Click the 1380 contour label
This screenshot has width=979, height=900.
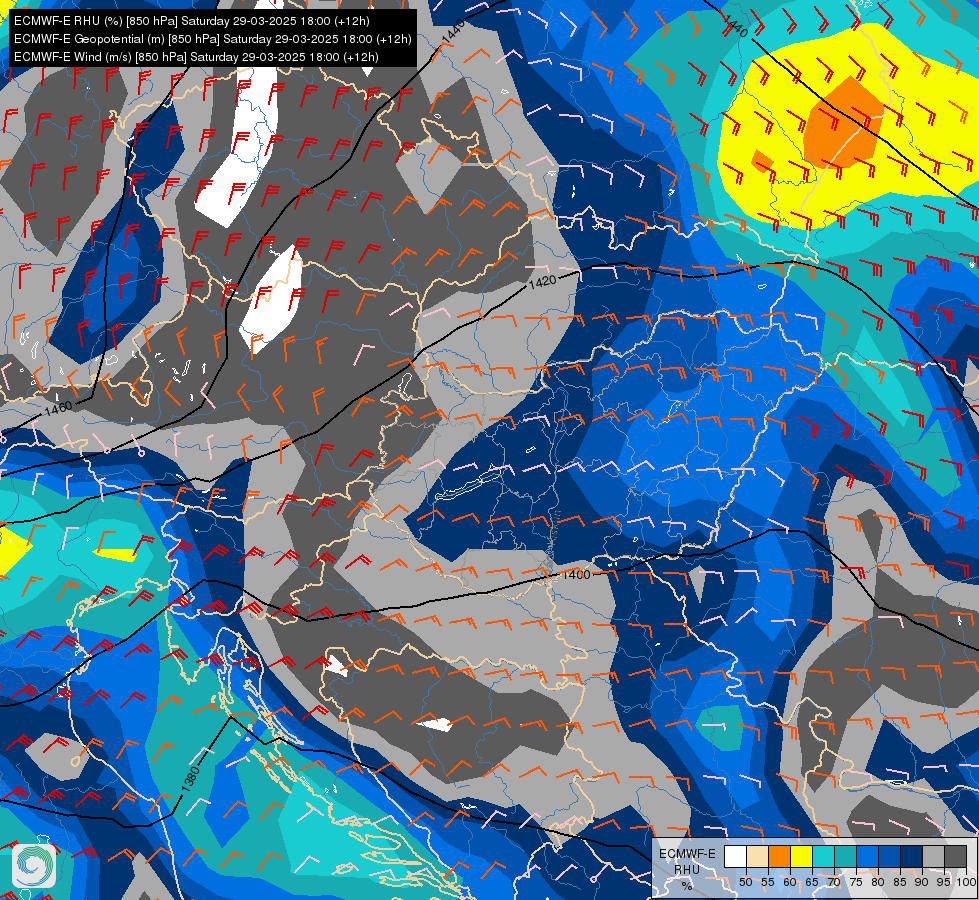pos(190,779)
